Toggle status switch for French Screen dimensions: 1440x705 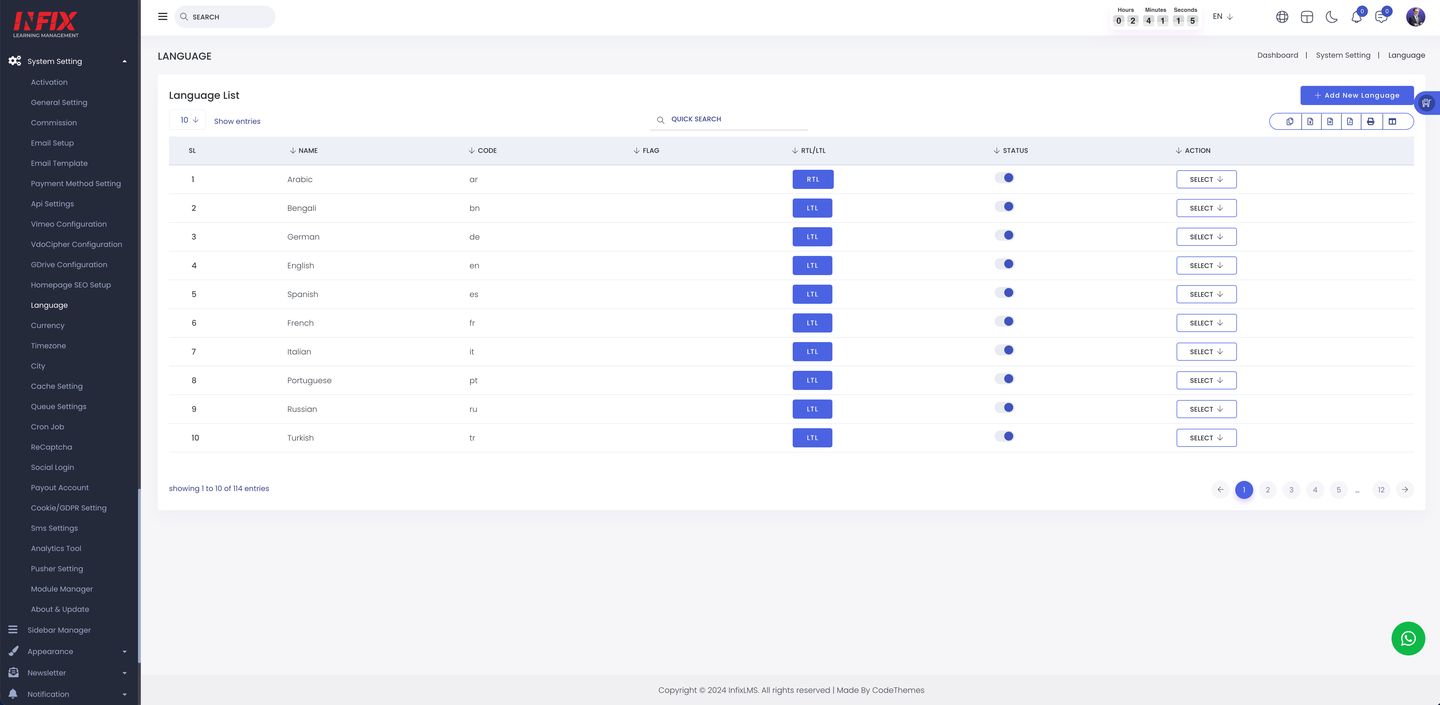click(x=1005, y=322)
